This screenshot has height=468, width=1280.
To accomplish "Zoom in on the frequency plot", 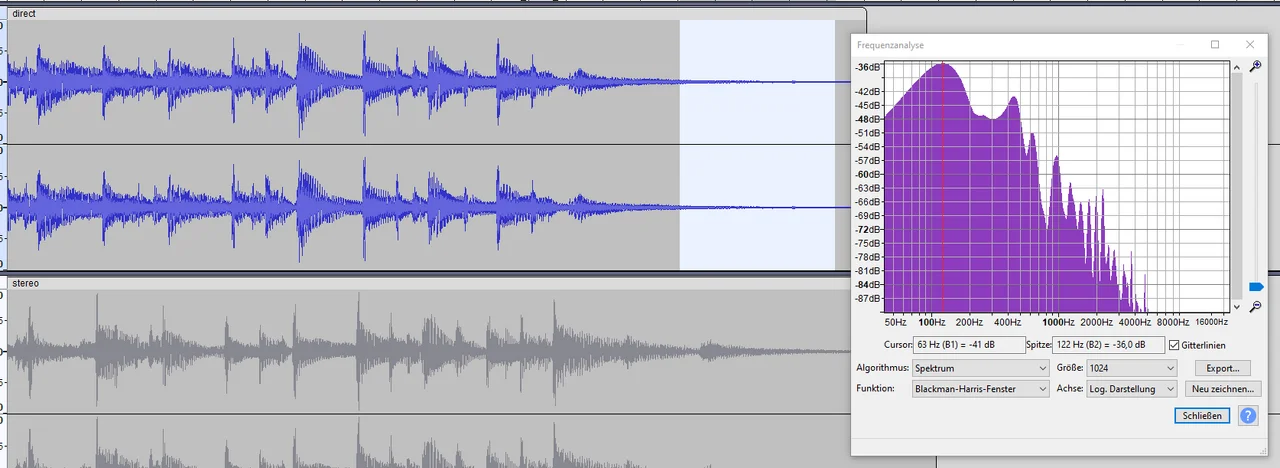I will (1256, 66).
